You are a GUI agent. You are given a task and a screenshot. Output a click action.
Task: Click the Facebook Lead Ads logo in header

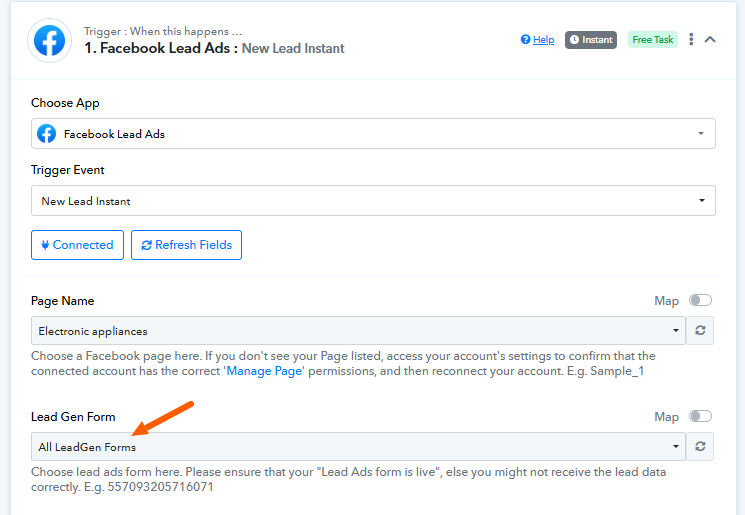coord(50,40)
